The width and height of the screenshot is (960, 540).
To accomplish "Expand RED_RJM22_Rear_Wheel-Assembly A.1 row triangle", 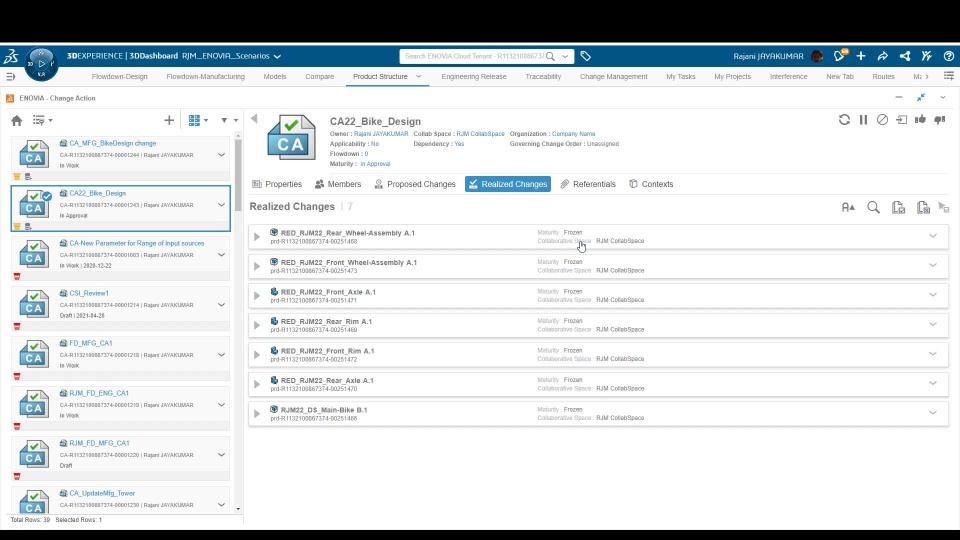I will pos(257,236).
